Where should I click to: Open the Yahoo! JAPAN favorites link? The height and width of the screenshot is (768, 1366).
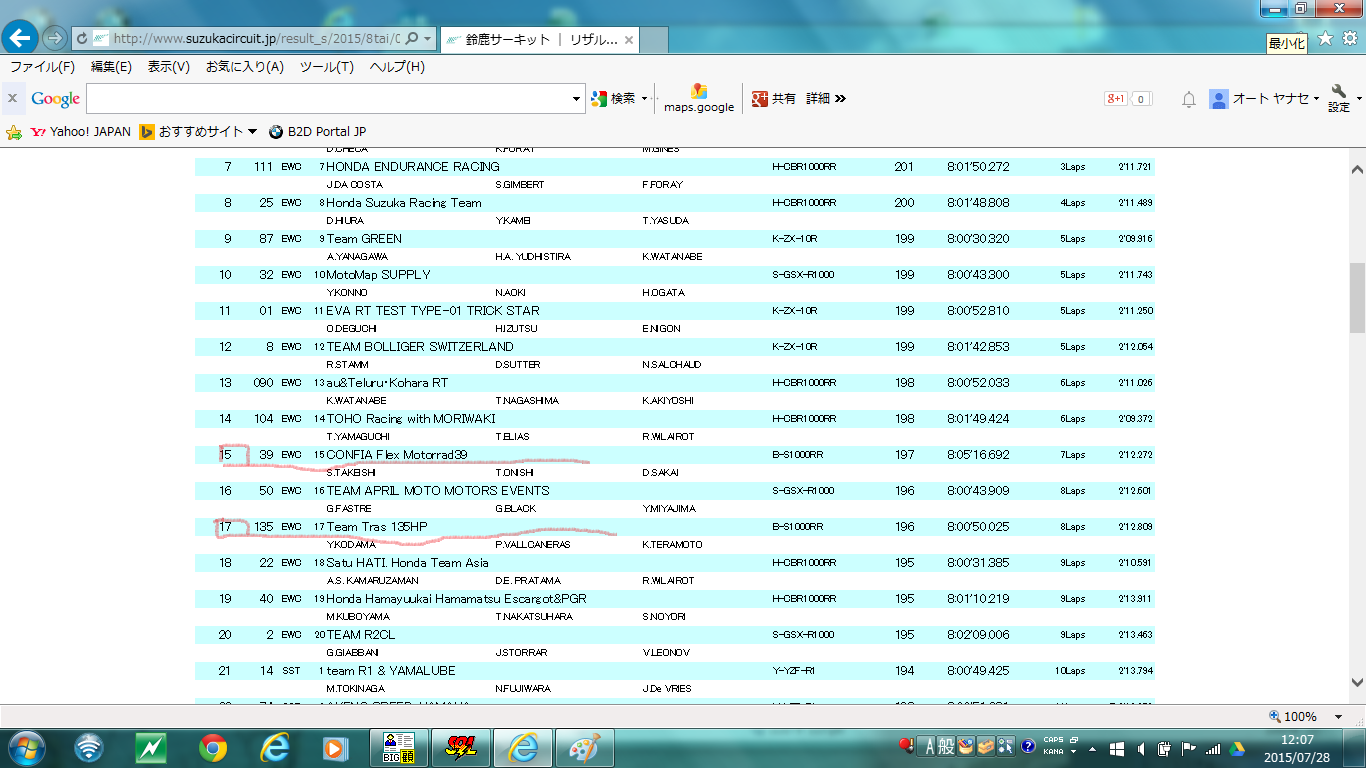click(x=81, y=131)
